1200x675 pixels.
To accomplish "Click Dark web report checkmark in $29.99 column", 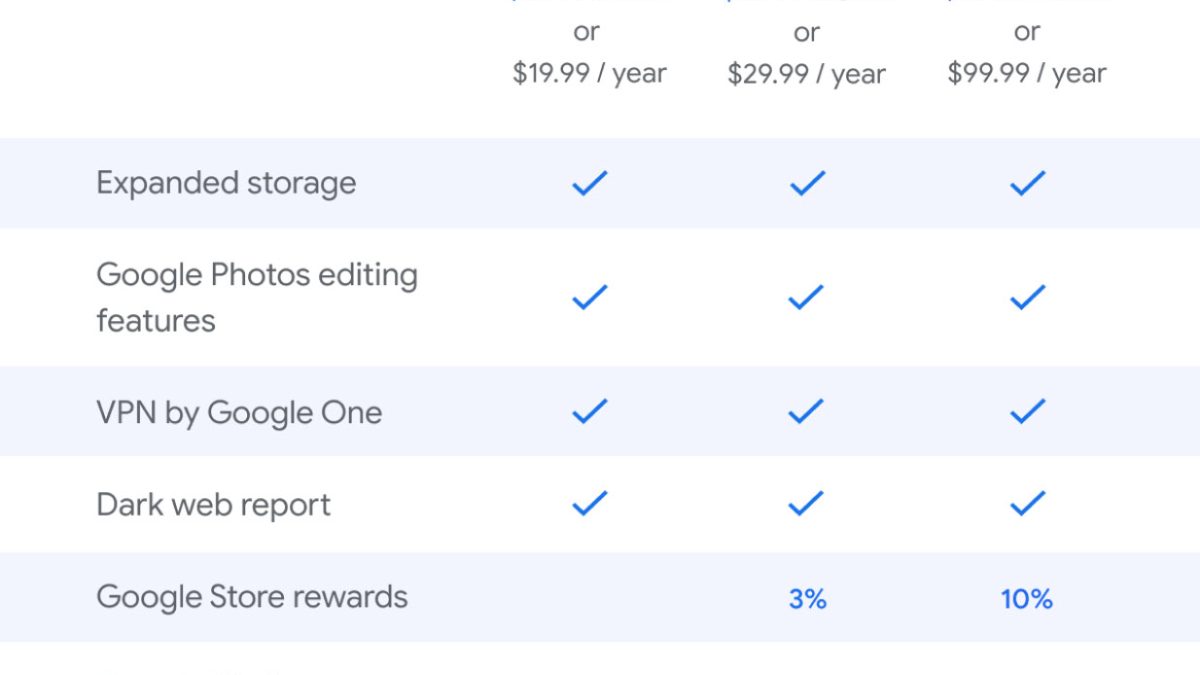I will point(807,504).
